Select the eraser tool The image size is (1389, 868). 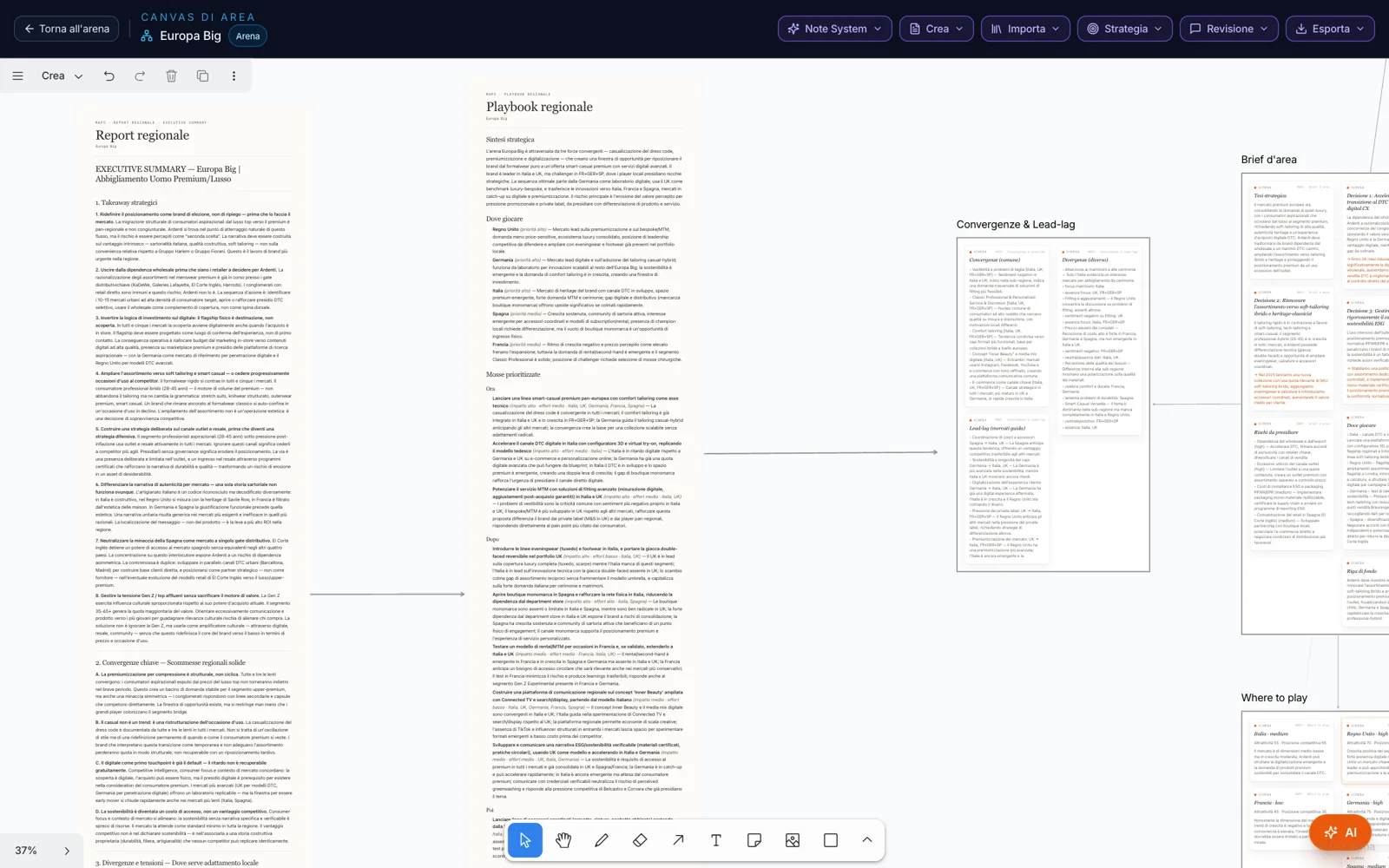point(640,840)
